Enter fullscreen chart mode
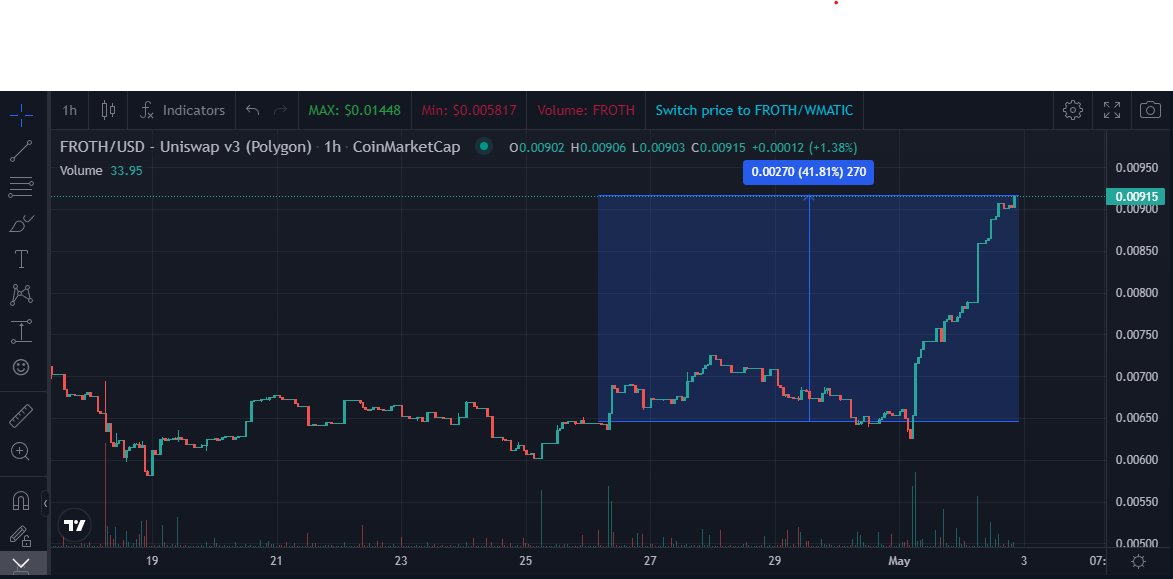The width and height of the screenshot is (1173, 579). coord(1112,111)
